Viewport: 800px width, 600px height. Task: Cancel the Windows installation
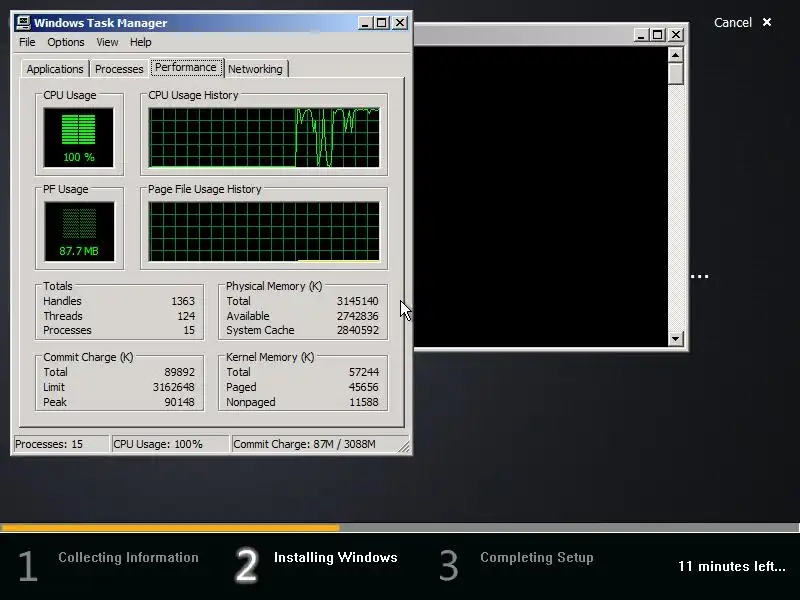[x=733, y=22]
